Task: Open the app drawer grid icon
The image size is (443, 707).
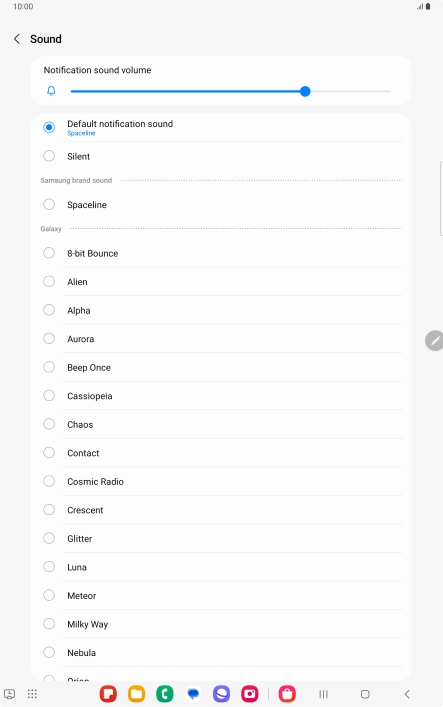Action: click(x=32, y=694)
